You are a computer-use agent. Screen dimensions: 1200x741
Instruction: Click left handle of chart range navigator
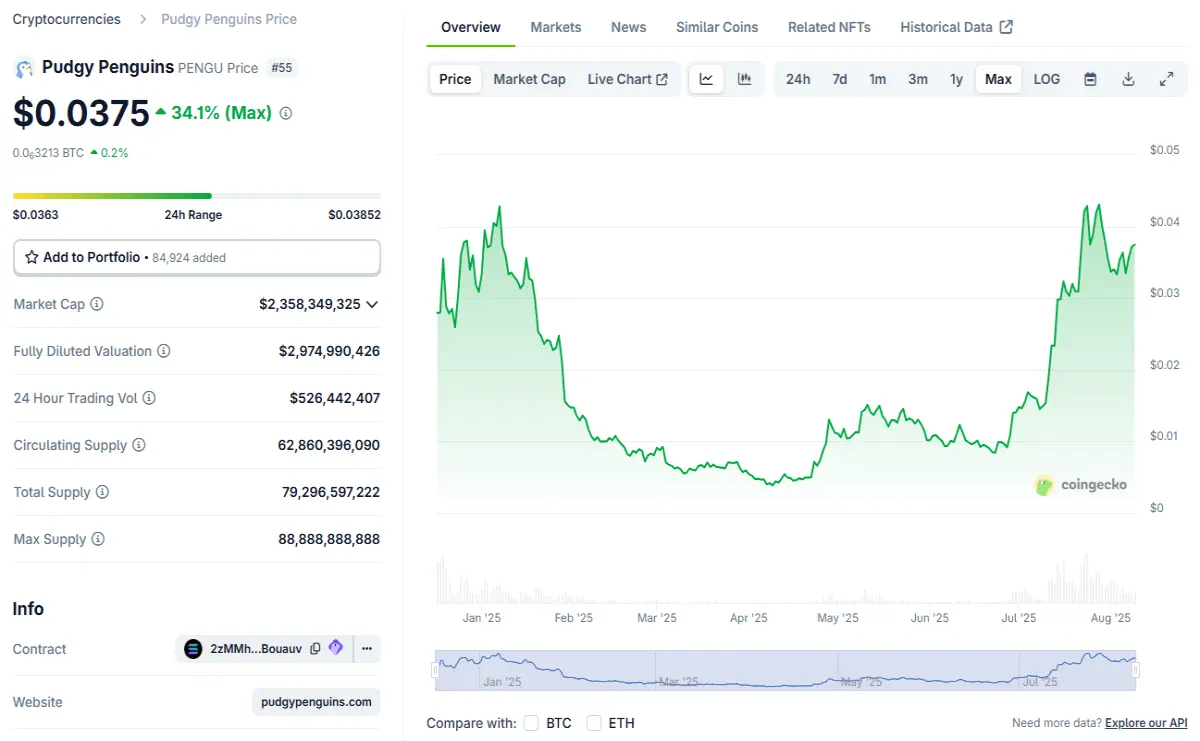(436, 670)
